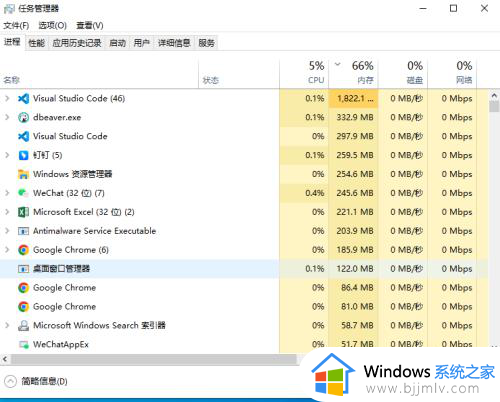This screenshot has width=500, height=402.
Task: Select the 桌面窗口管理器 process row
Action: pyautogui.click(x=244, y=269)
